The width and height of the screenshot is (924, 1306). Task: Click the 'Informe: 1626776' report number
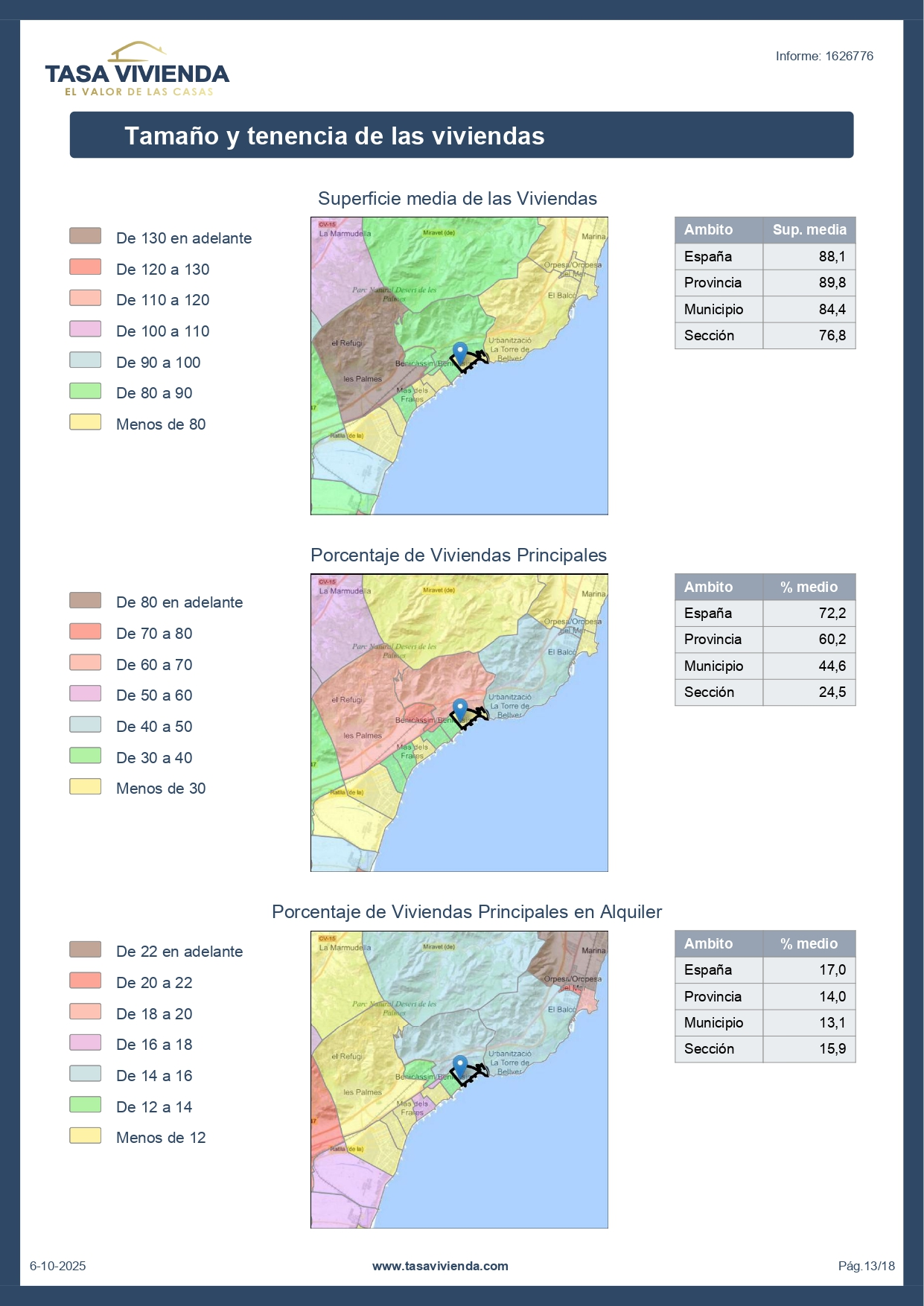(823, 57)
